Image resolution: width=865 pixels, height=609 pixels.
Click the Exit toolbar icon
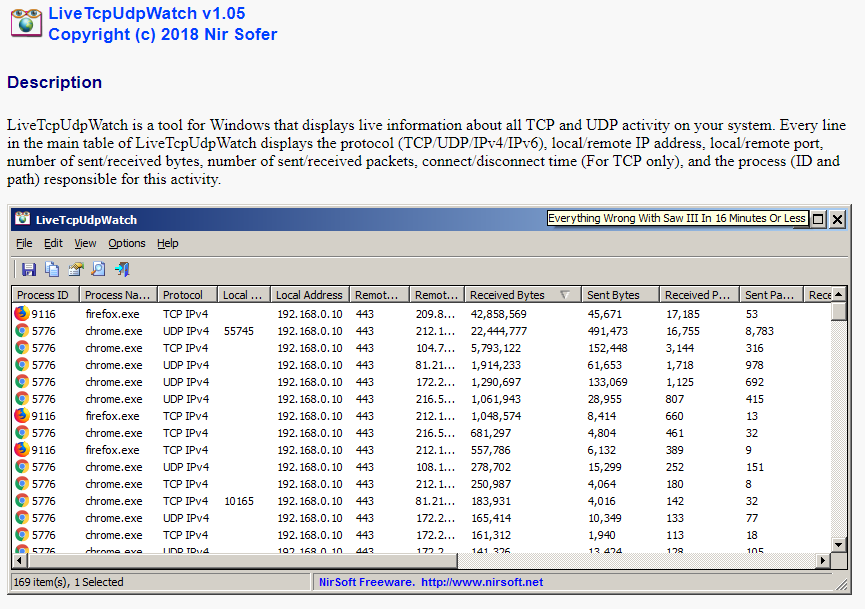(122, 269)
